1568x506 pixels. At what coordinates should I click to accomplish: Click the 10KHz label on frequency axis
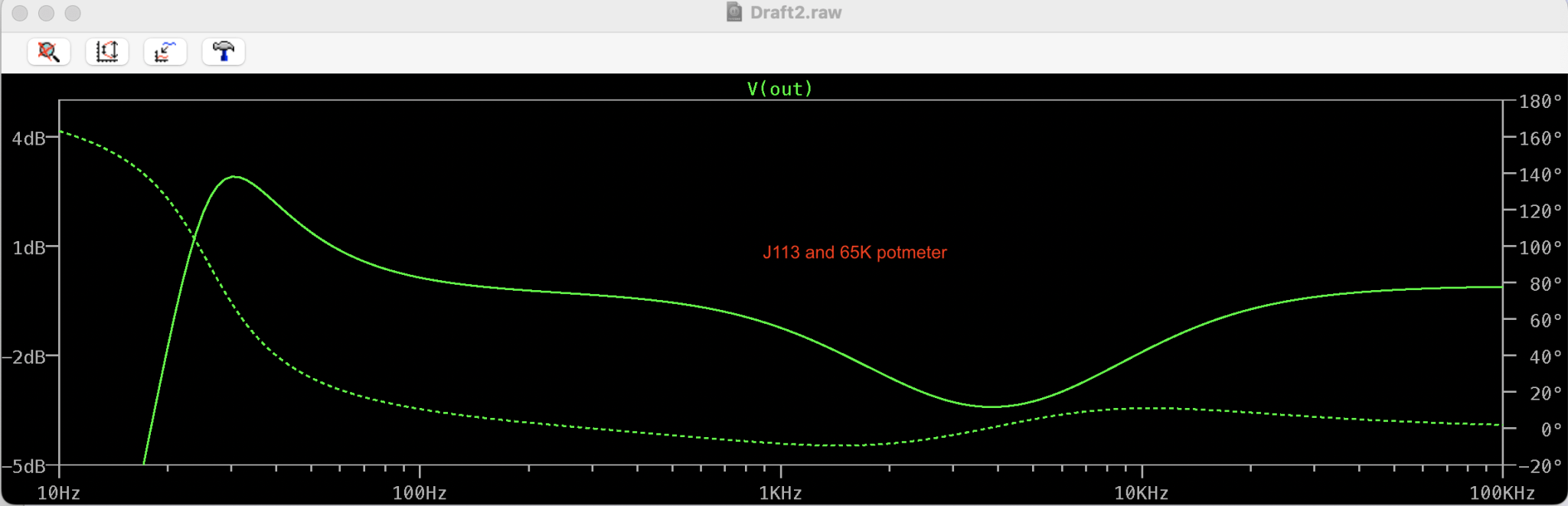[x=1141, y=493]
